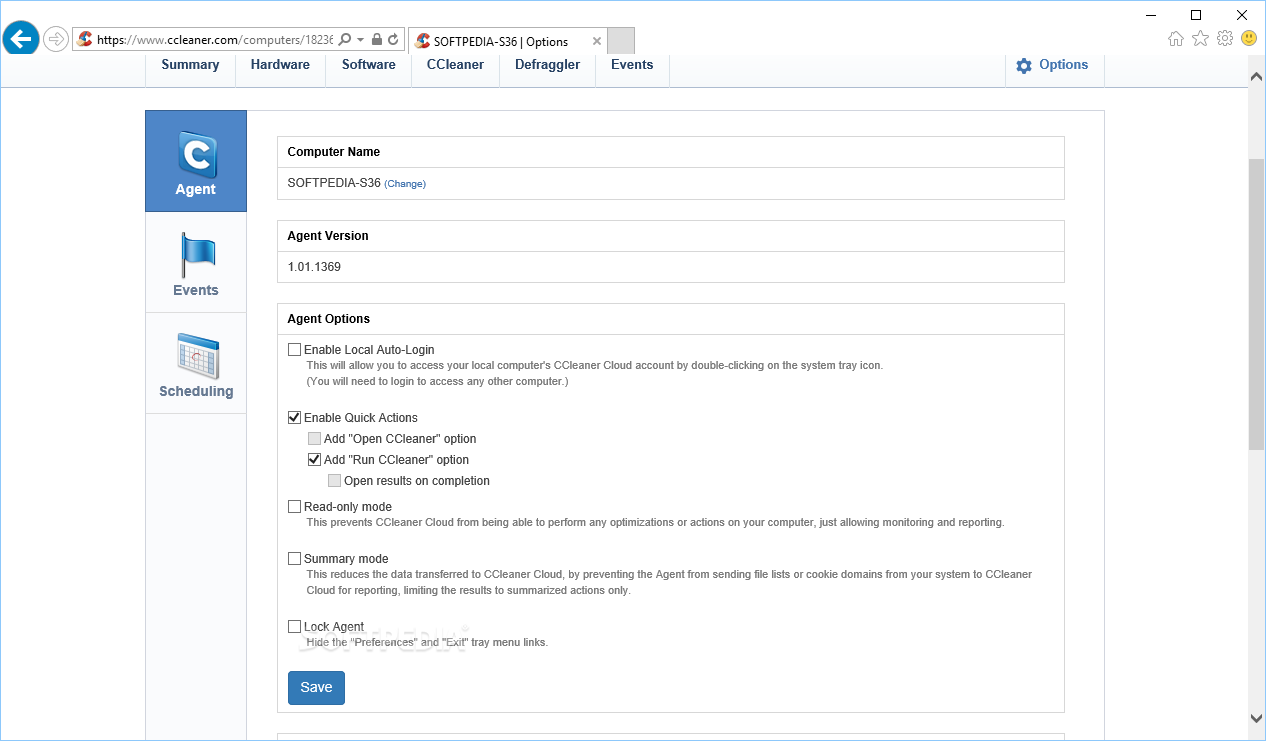
Task: Click the Options link text
Action: tap(1063, 65)
